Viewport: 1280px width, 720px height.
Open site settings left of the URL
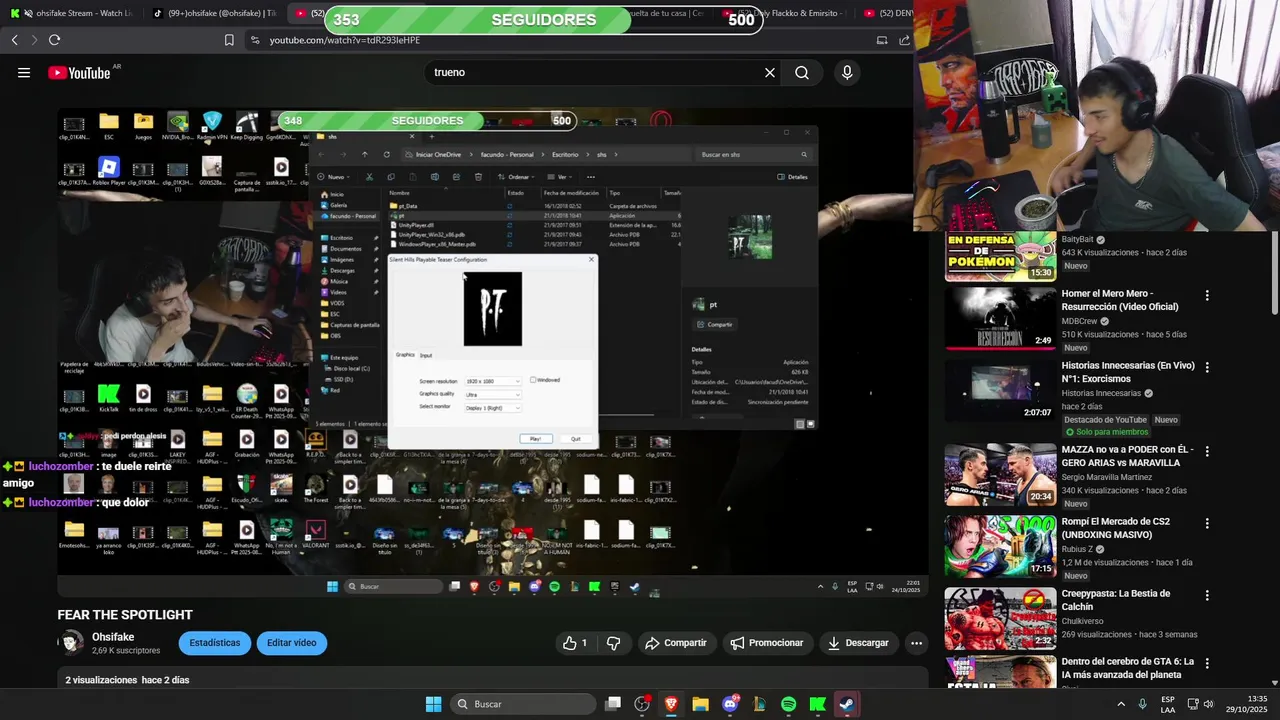255,40
